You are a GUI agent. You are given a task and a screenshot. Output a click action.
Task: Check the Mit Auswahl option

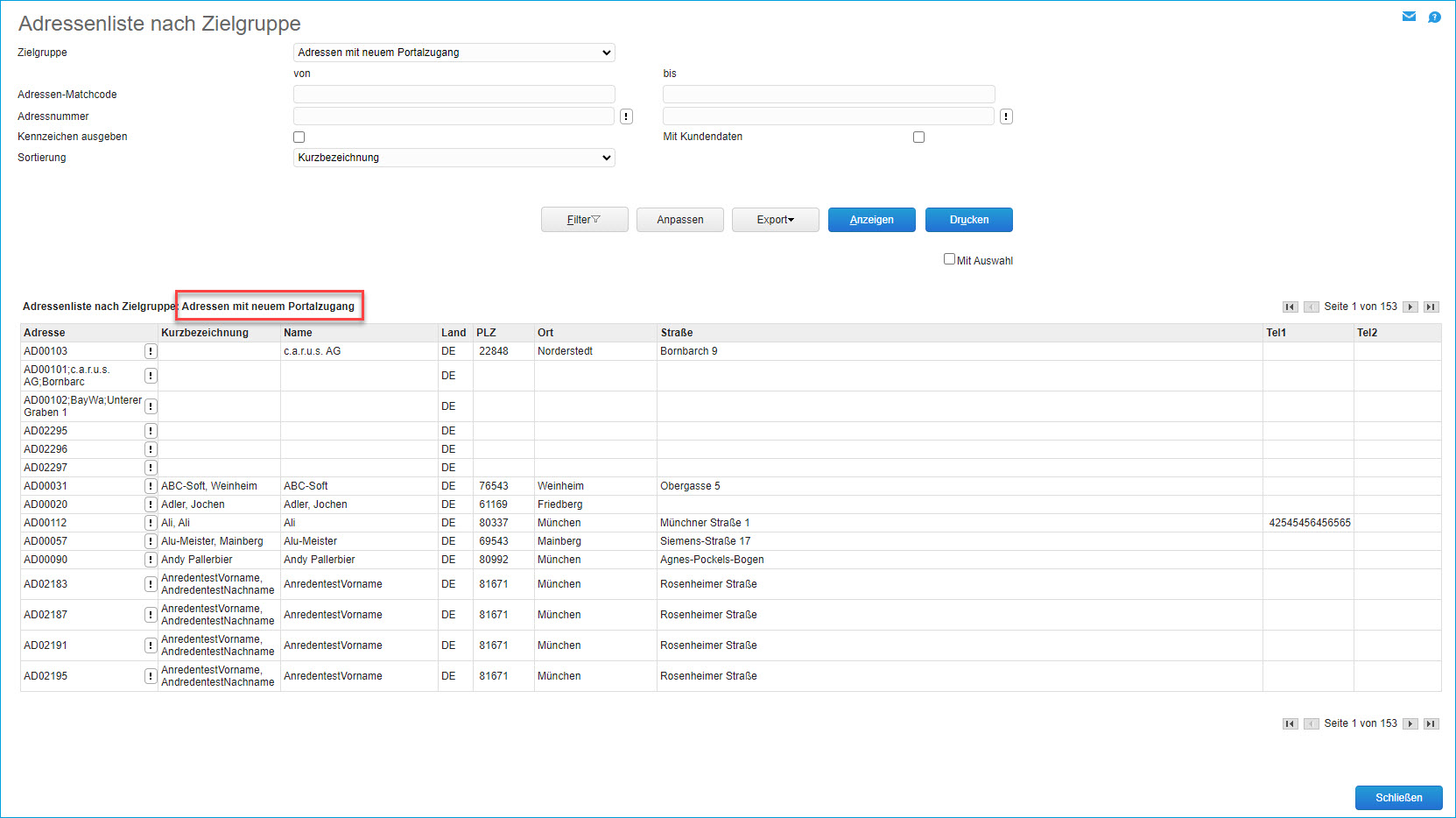pos(949,259)
